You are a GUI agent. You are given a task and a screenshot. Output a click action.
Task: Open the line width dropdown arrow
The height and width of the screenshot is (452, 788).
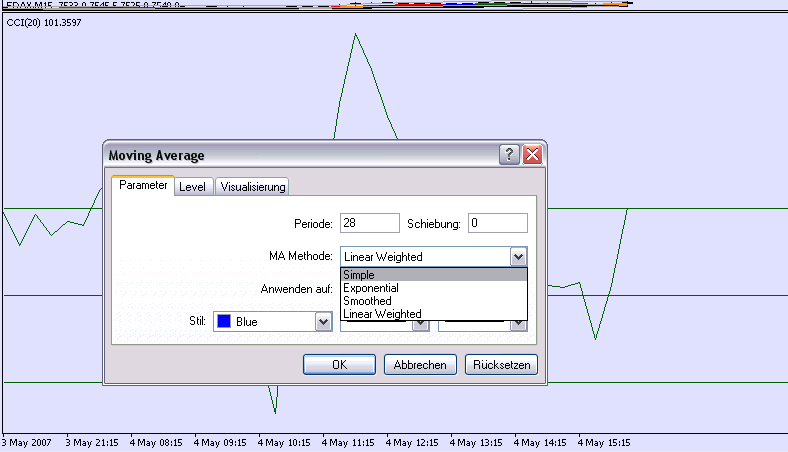[517, 324]
